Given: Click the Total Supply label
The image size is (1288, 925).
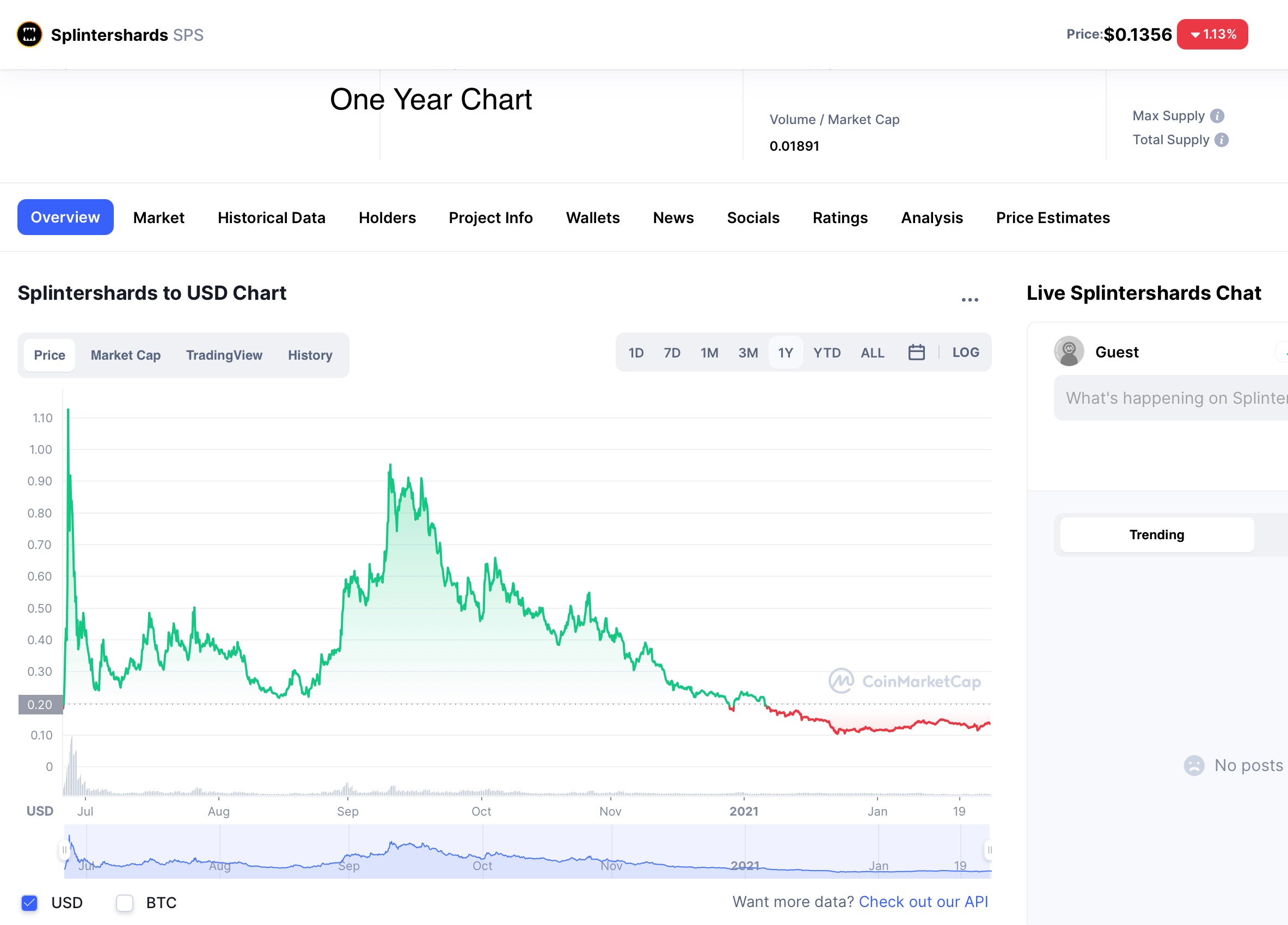Looking at the screenshot, I should [1170, 140].
